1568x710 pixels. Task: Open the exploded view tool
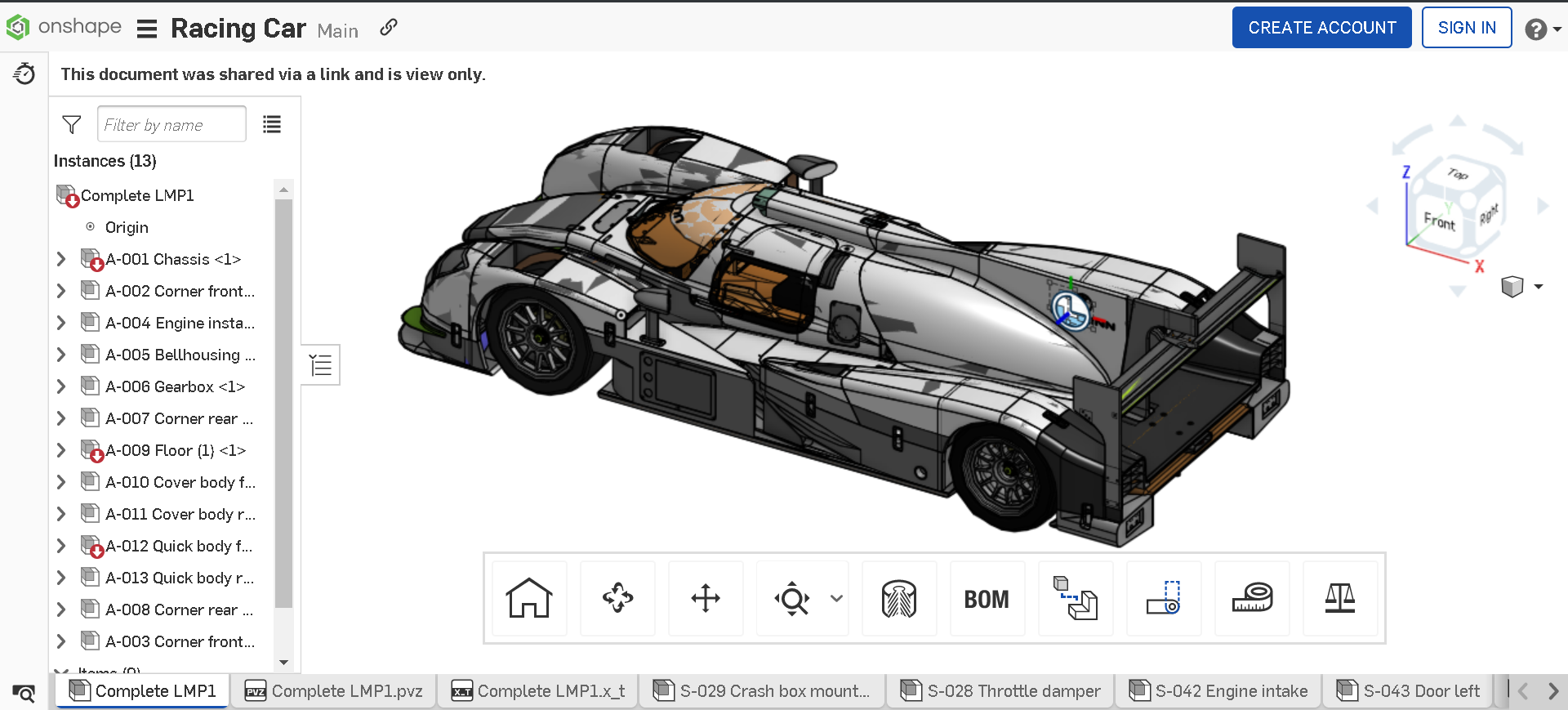pos(1076,598)
